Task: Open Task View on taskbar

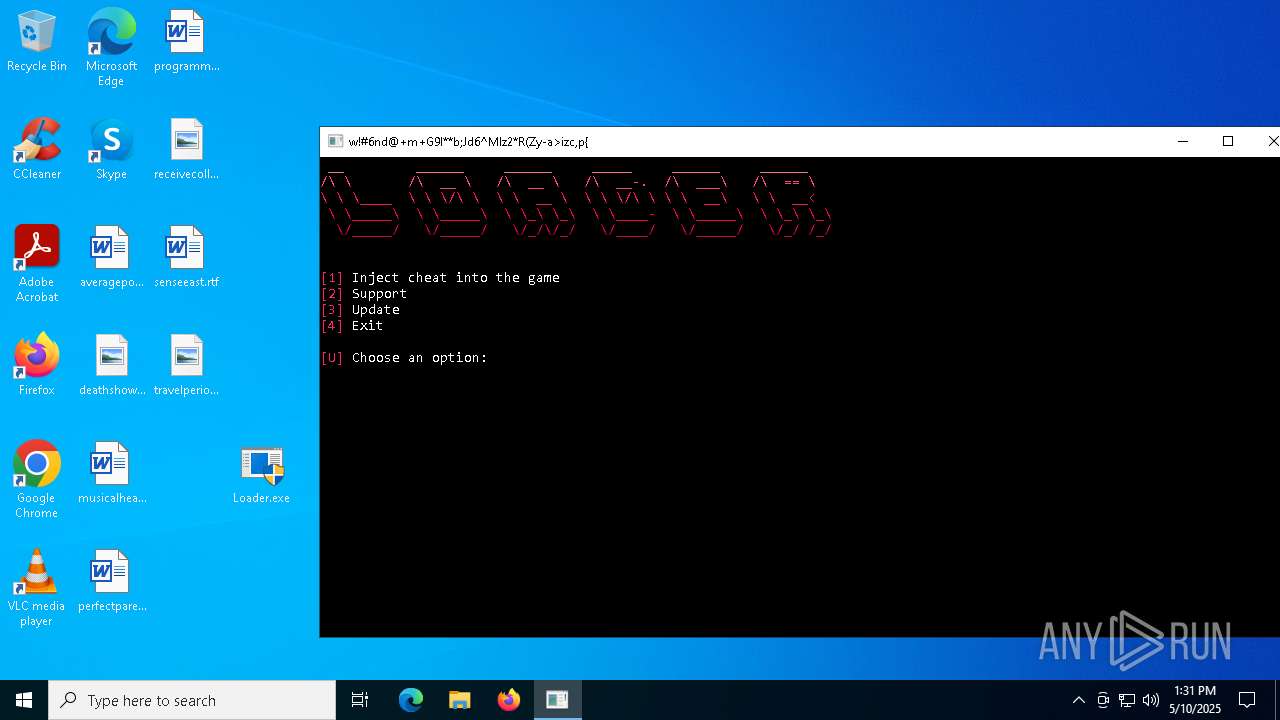Action: [x=360, y=700]
